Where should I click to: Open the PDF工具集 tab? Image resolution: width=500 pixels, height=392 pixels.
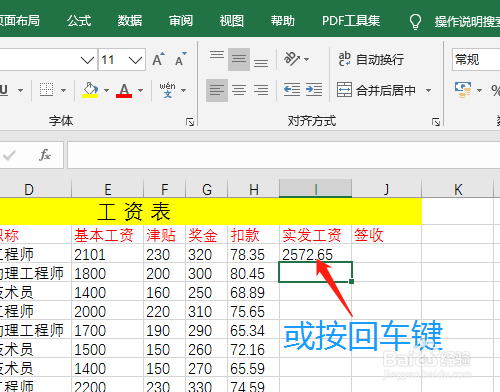pyautogui.click(x=351, y=21)
